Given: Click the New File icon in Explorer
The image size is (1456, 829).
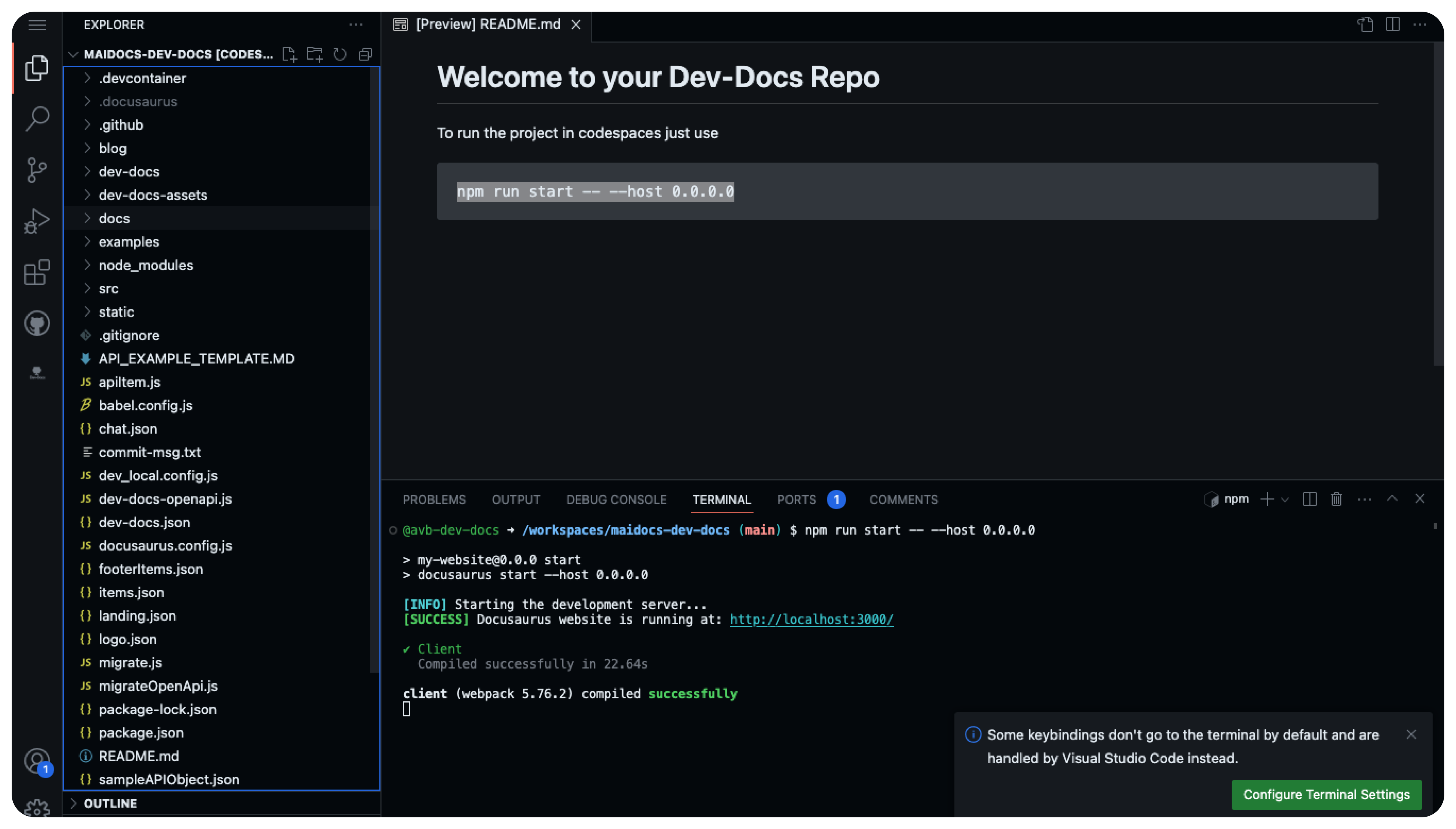Looking at the screenshot, I should pos(289,54).
